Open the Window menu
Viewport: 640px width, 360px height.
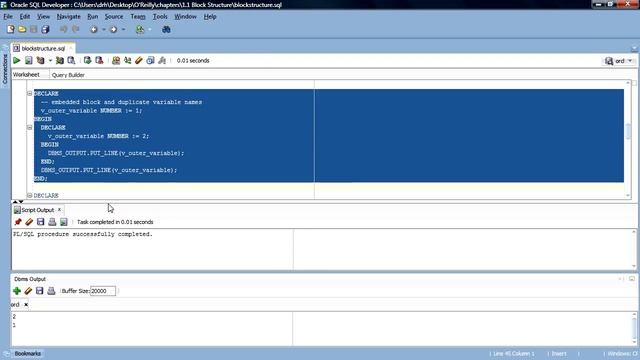click(185, 17)
